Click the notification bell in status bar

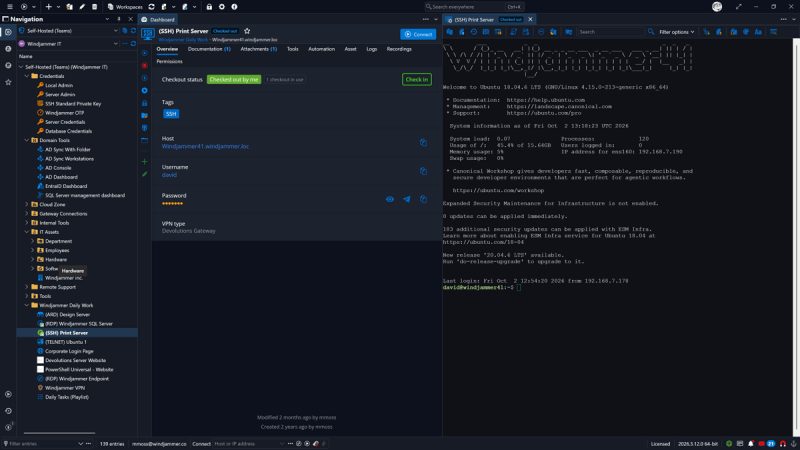point(751,444)
